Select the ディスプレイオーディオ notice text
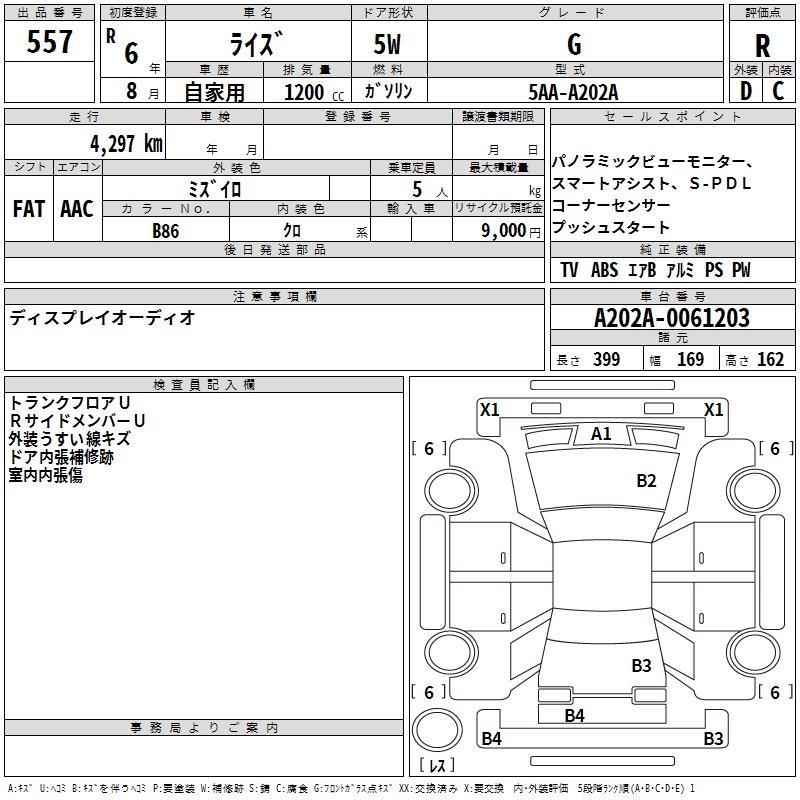This screenshot has width=800, height=800. 102,318
